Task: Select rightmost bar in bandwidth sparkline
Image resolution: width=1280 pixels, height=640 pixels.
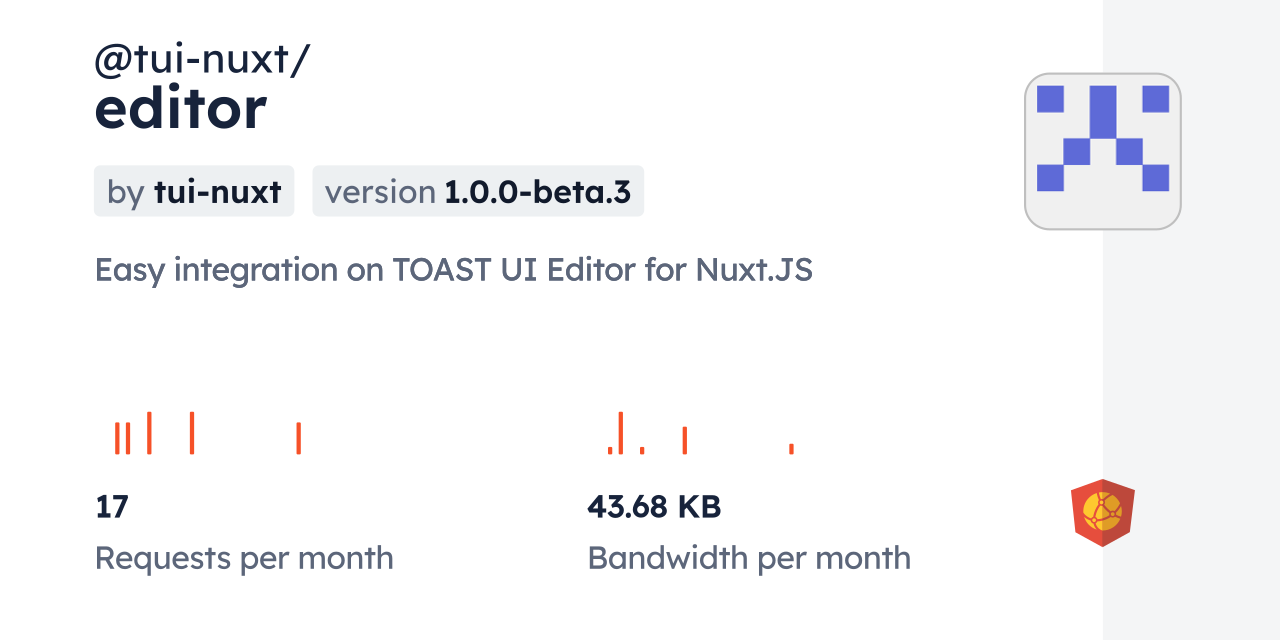Action: (x=791, y=449)
